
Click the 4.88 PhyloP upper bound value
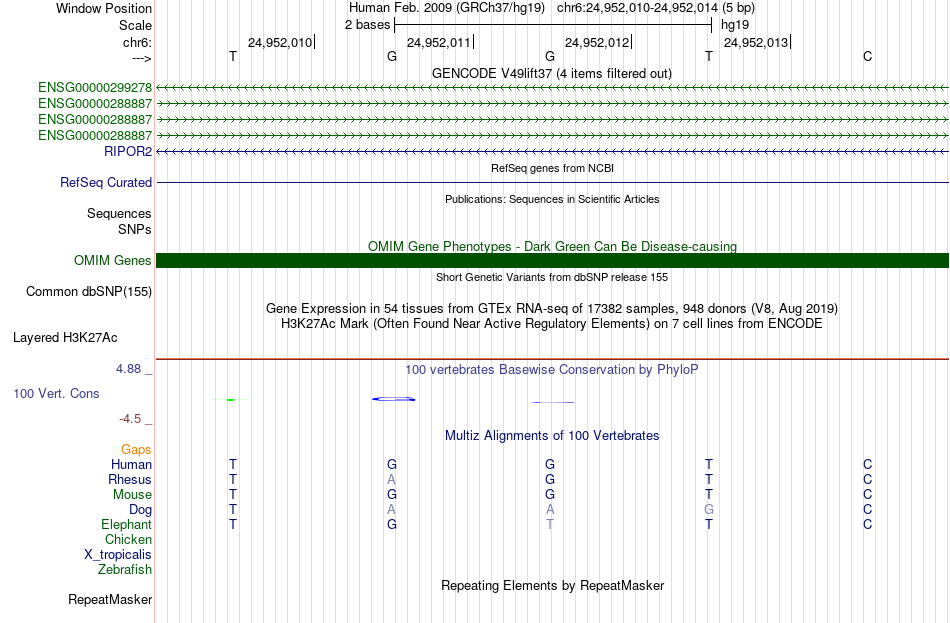coord(128,368)
